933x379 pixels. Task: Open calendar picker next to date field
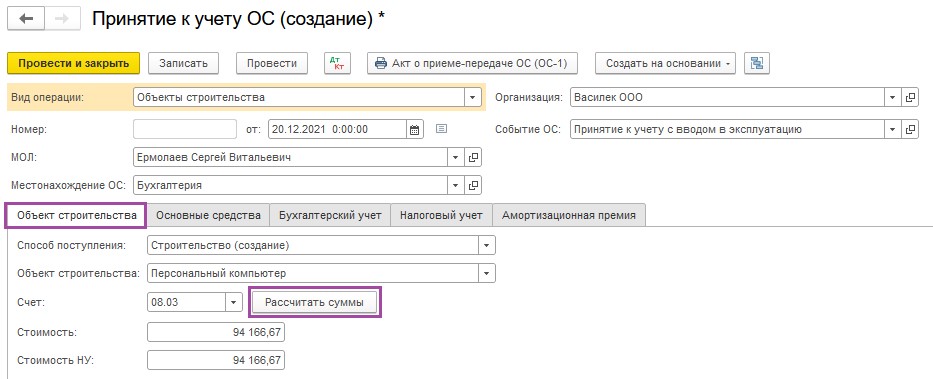(x=415, y=129)
